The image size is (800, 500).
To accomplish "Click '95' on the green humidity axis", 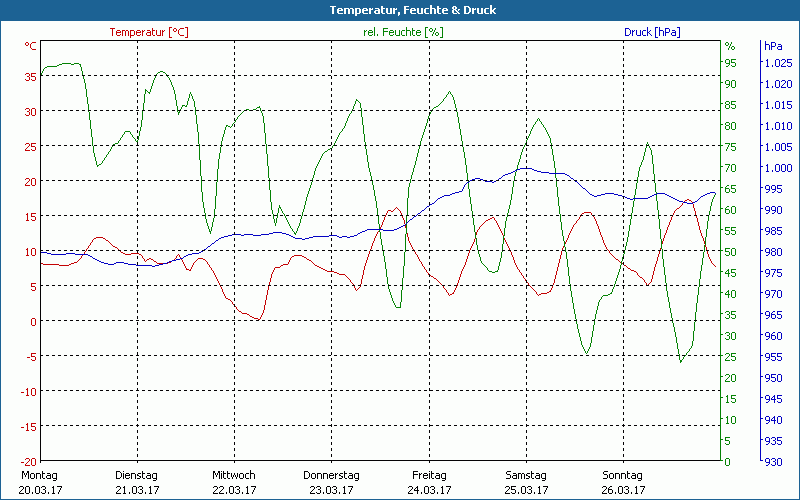I will (x=731, y=63).
